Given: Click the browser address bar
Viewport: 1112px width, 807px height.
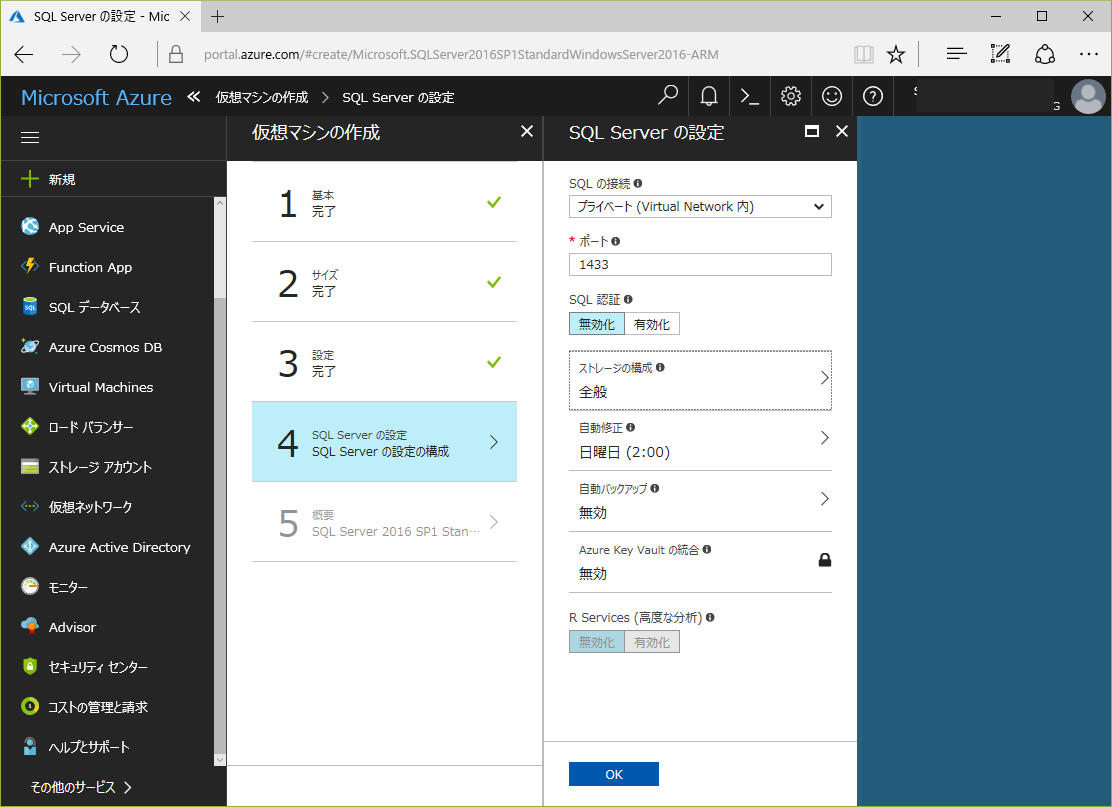Looking at the screenshot, I should [461, 55].
